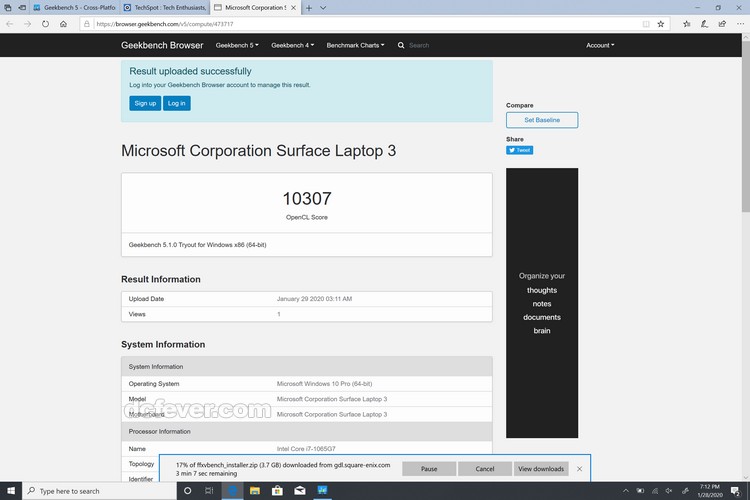Click the Edge browser taskbar icon
This screenshot has height=500, width=750.
[232, 491]
